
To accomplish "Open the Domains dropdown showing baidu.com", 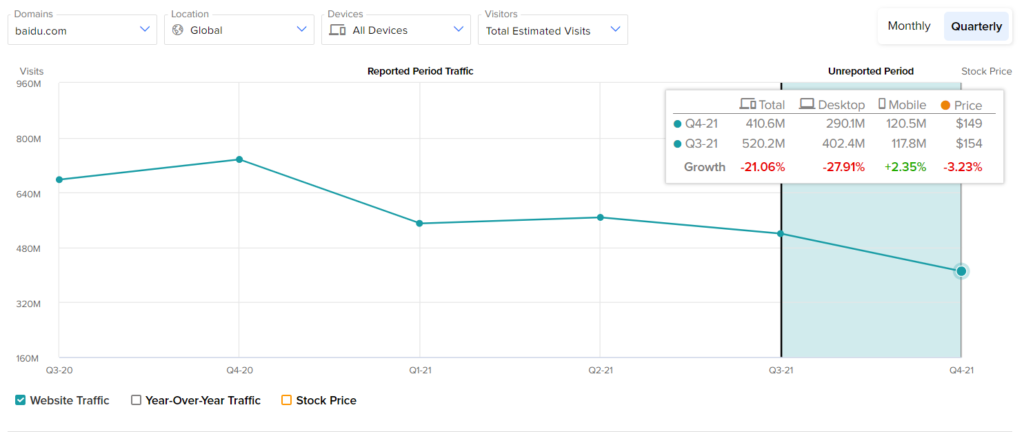I will click(x=81, y=30).
